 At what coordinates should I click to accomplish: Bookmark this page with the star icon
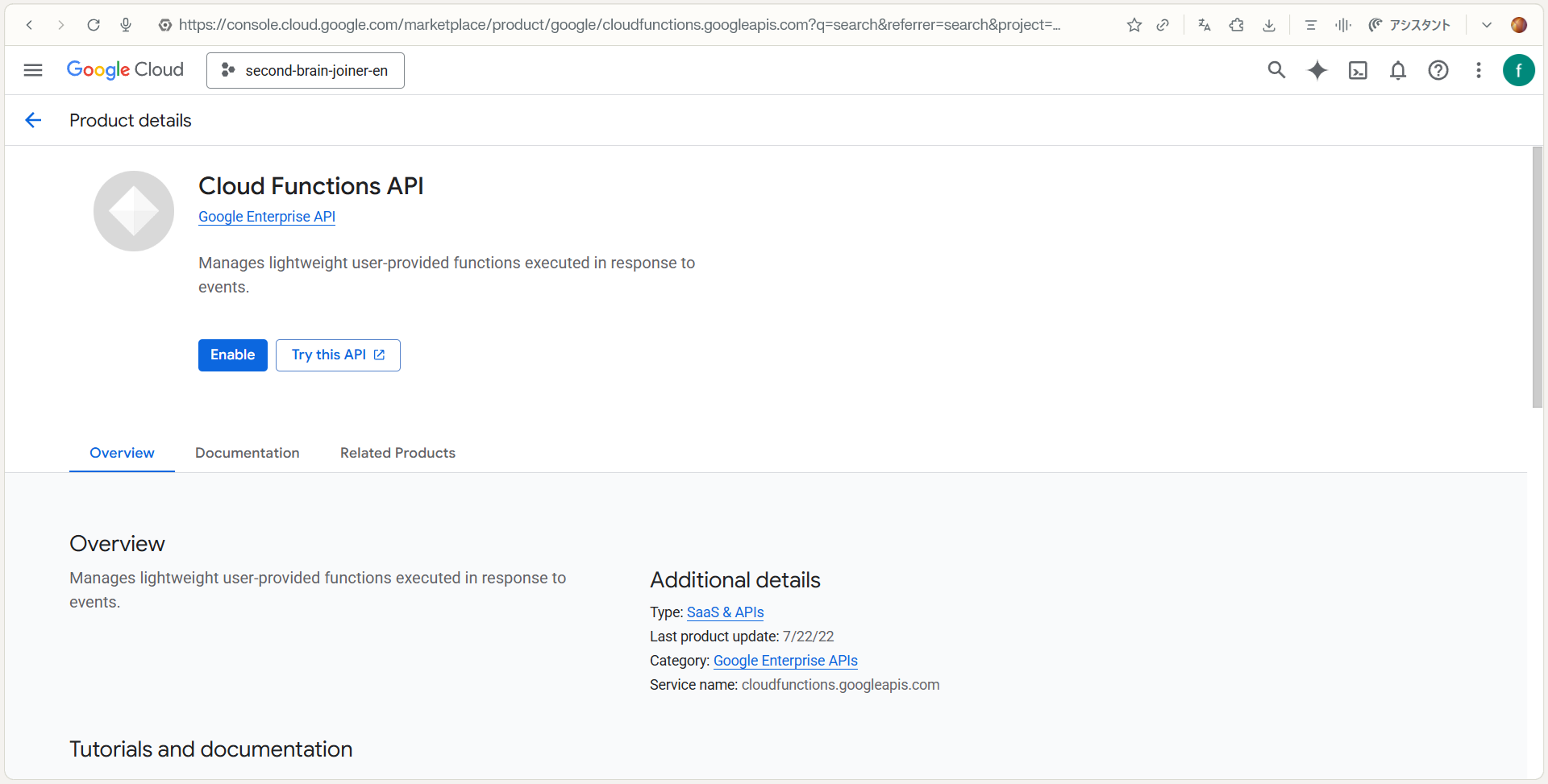[x=1134, y=24]
